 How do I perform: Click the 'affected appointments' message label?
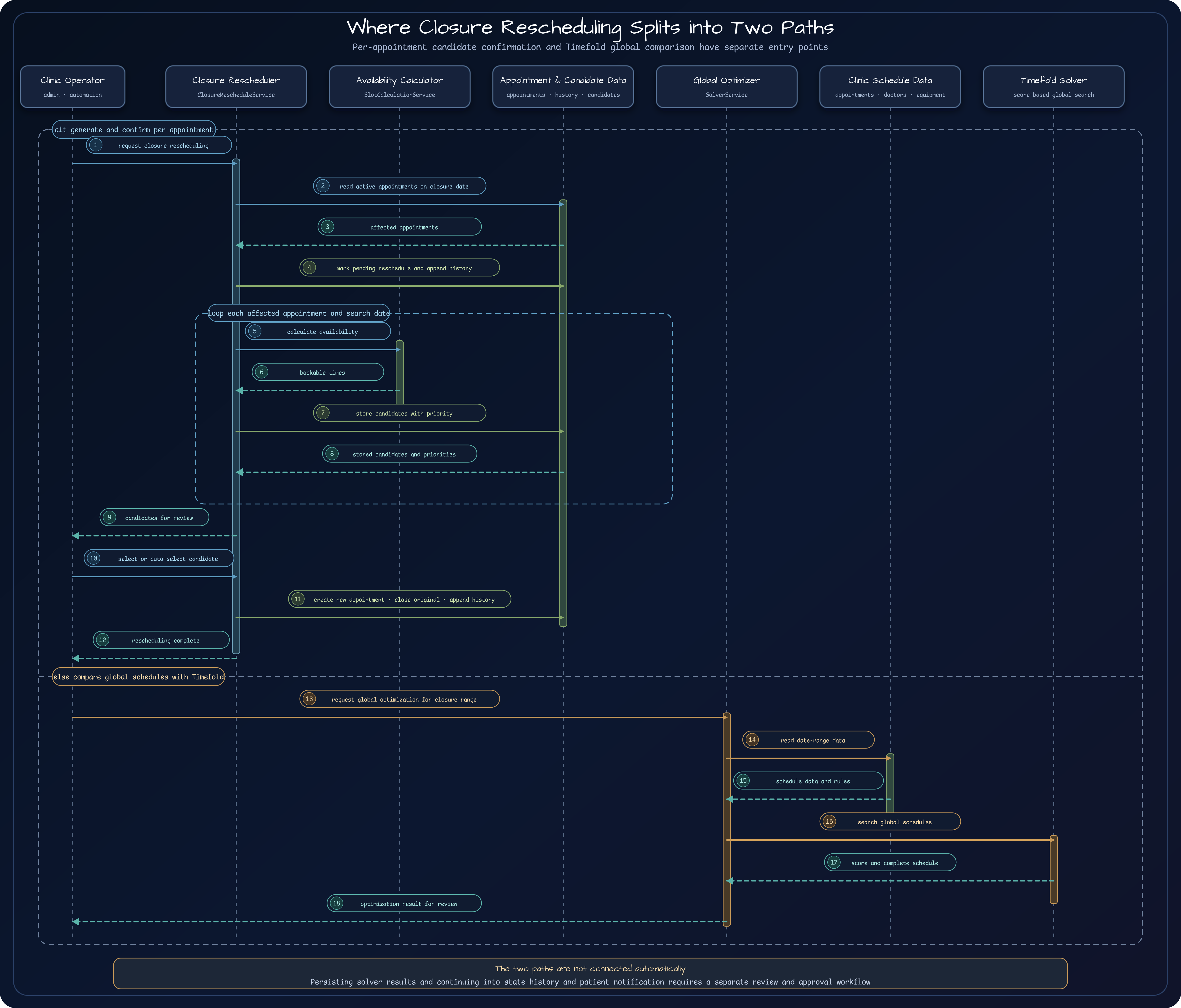click(x=399, y=227)
